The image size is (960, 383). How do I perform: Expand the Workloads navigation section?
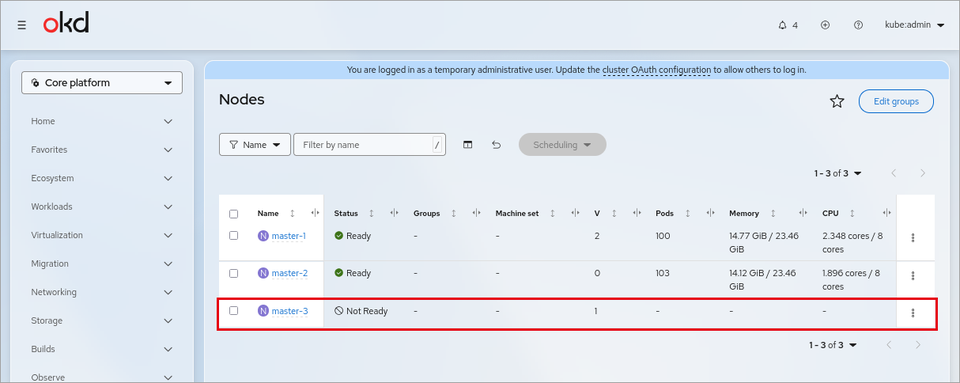[x=102, y=207]
